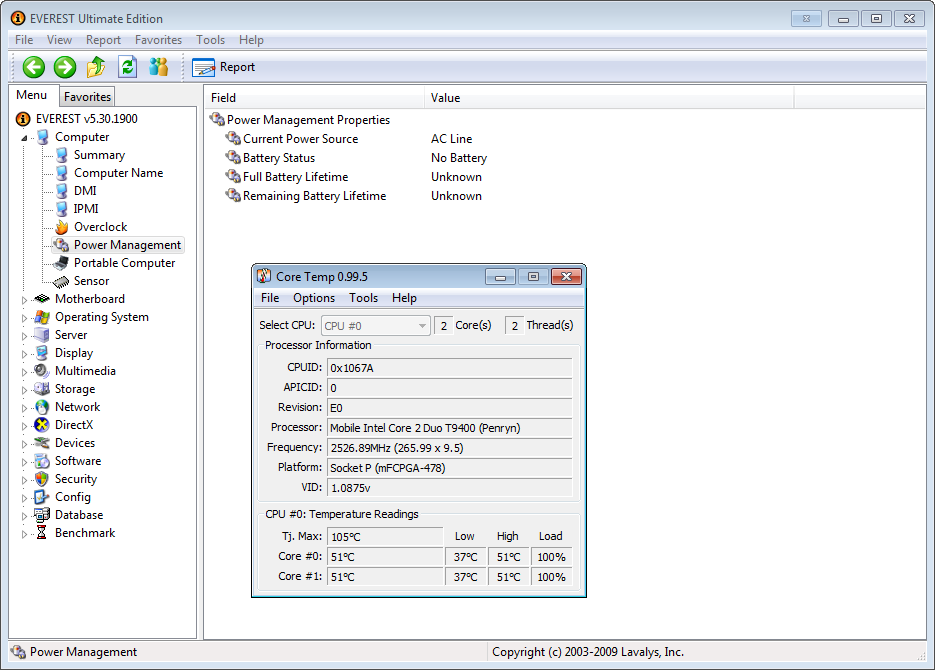Open EVEREST Tools menu
This screenshot has height=670, width=935.
point(210,40)
